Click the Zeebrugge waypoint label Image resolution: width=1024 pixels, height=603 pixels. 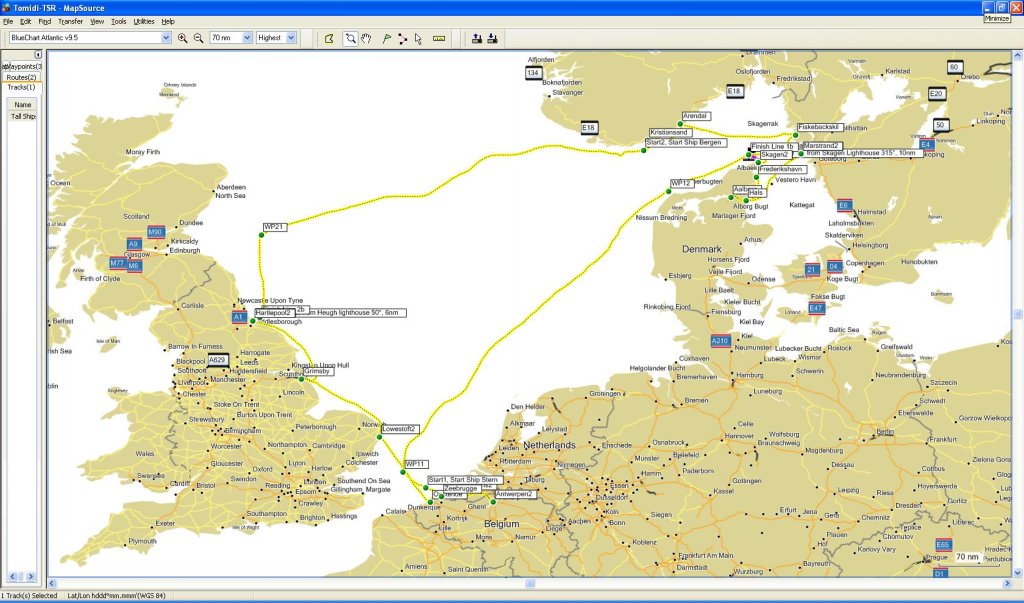461,488
